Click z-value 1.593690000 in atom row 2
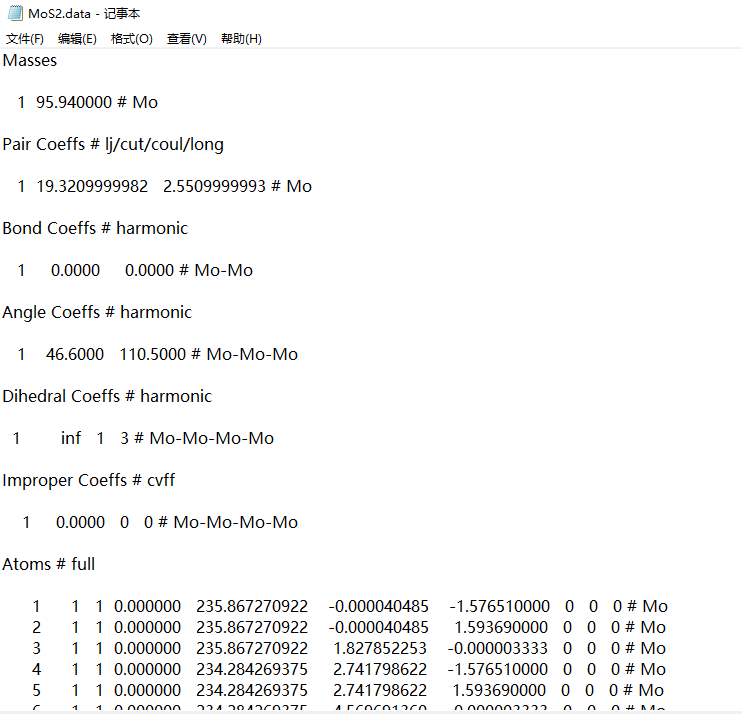The height and width of the screenshot is (714, 742). pyautogui.click(x=501, y=627)
